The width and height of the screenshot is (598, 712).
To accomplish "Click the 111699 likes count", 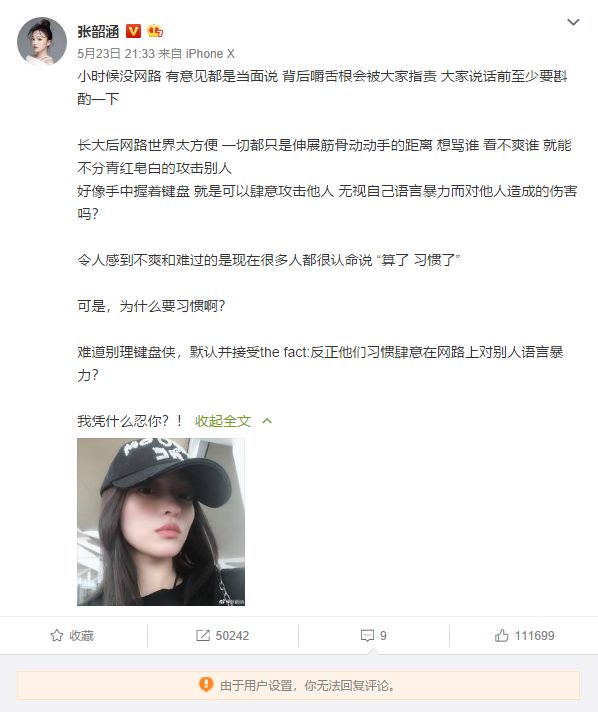I will click(534, 635).
